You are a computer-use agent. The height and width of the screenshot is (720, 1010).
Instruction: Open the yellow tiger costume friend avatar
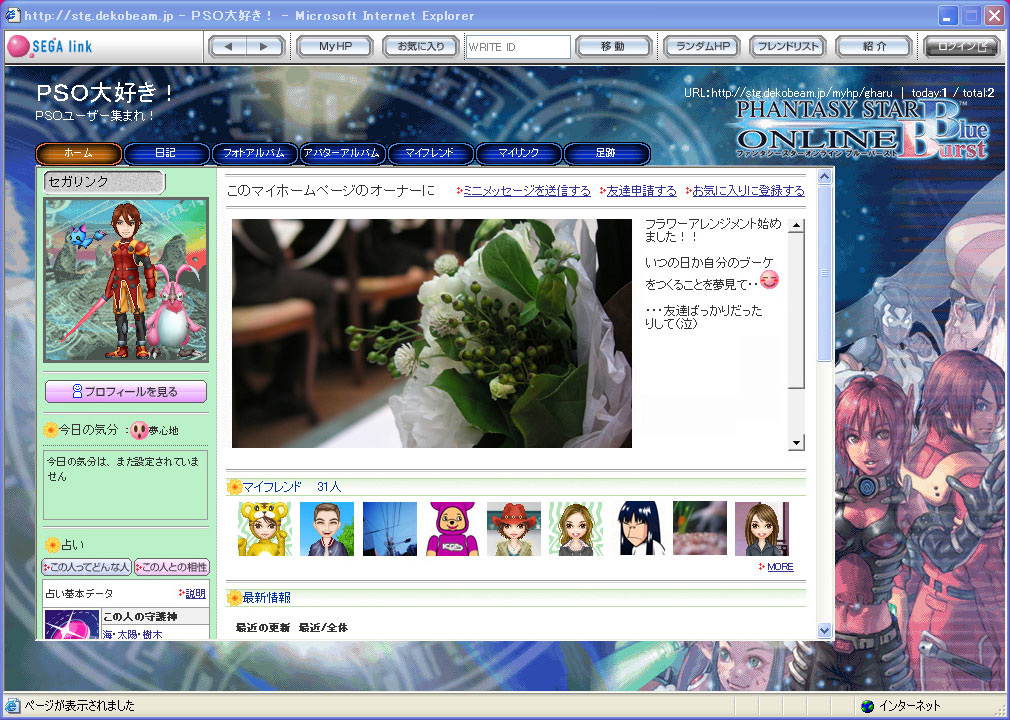point(264,529)
